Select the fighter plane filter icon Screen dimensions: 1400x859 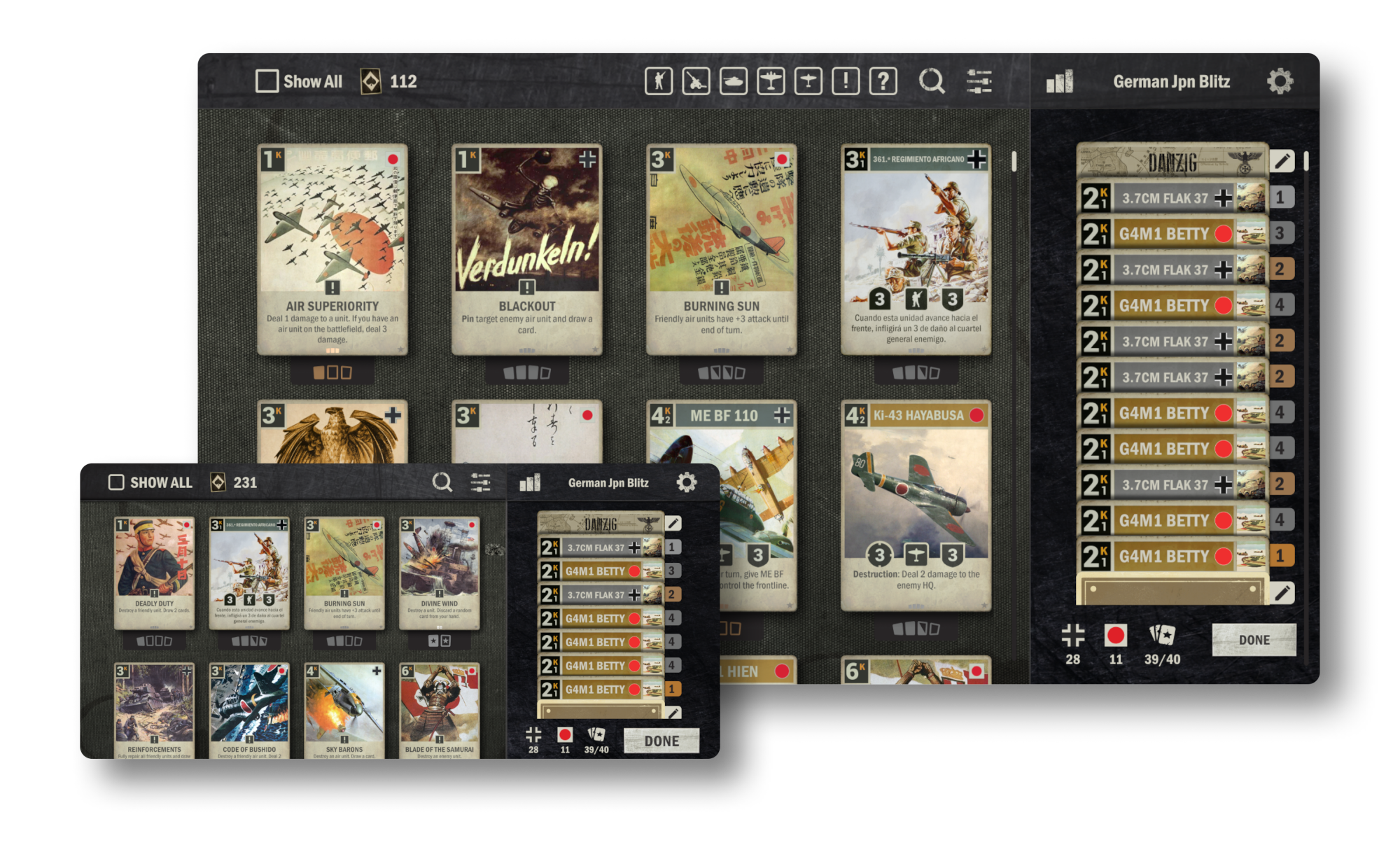(x=808, y=81)
